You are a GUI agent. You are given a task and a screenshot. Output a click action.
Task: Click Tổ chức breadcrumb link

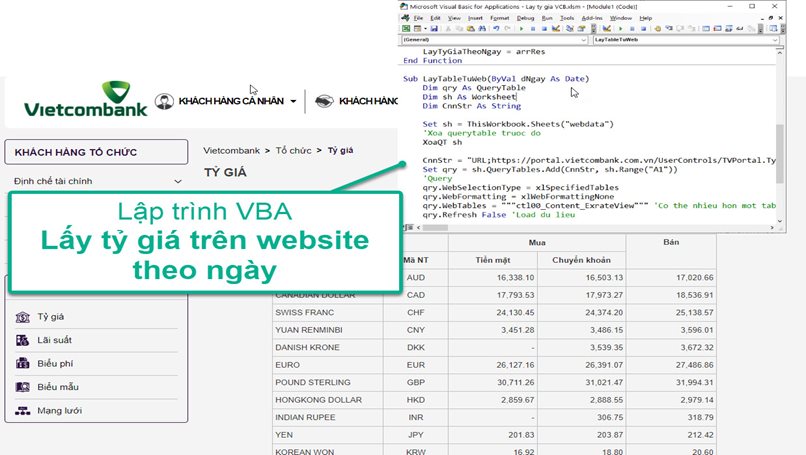(294, 151)
